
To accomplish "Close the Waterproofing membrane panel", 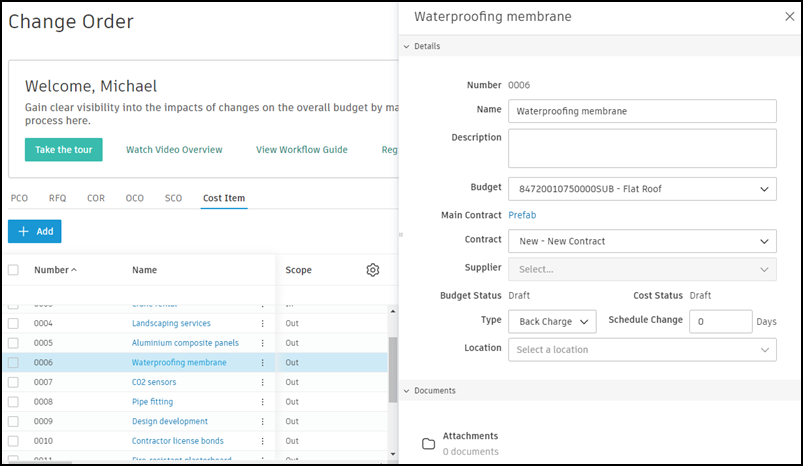I will point(789,16).
